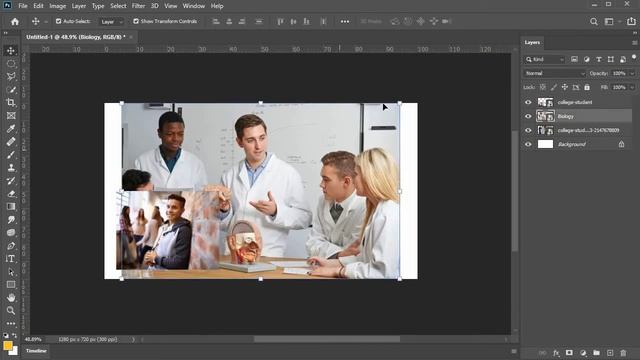Click the horizontal canvas scrollbar

pyautogui.click(x=327, y=339)
